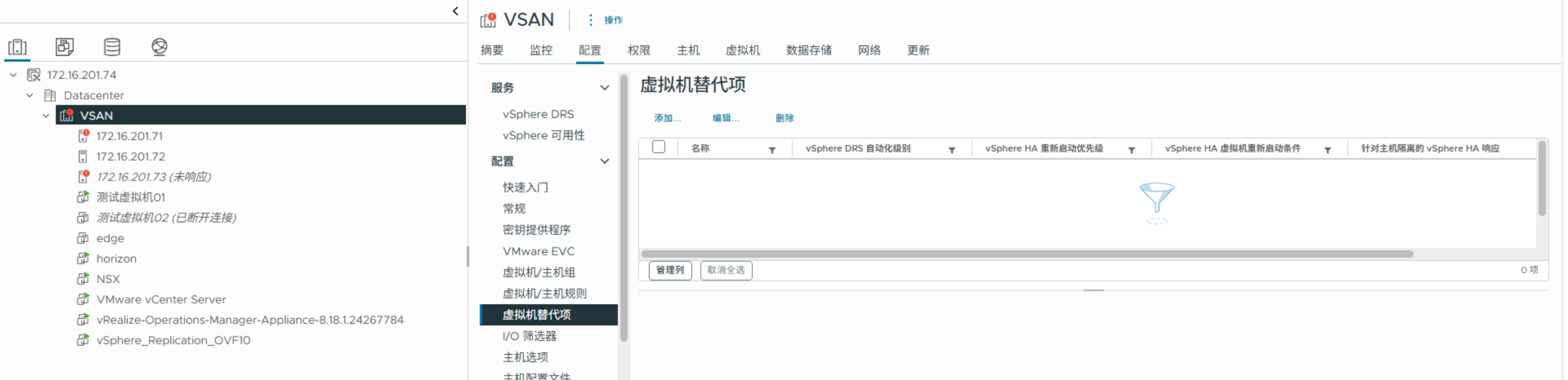1568x380 pixels.
Task: Open vSphere DRS settings
Action: tap(538, 114)
